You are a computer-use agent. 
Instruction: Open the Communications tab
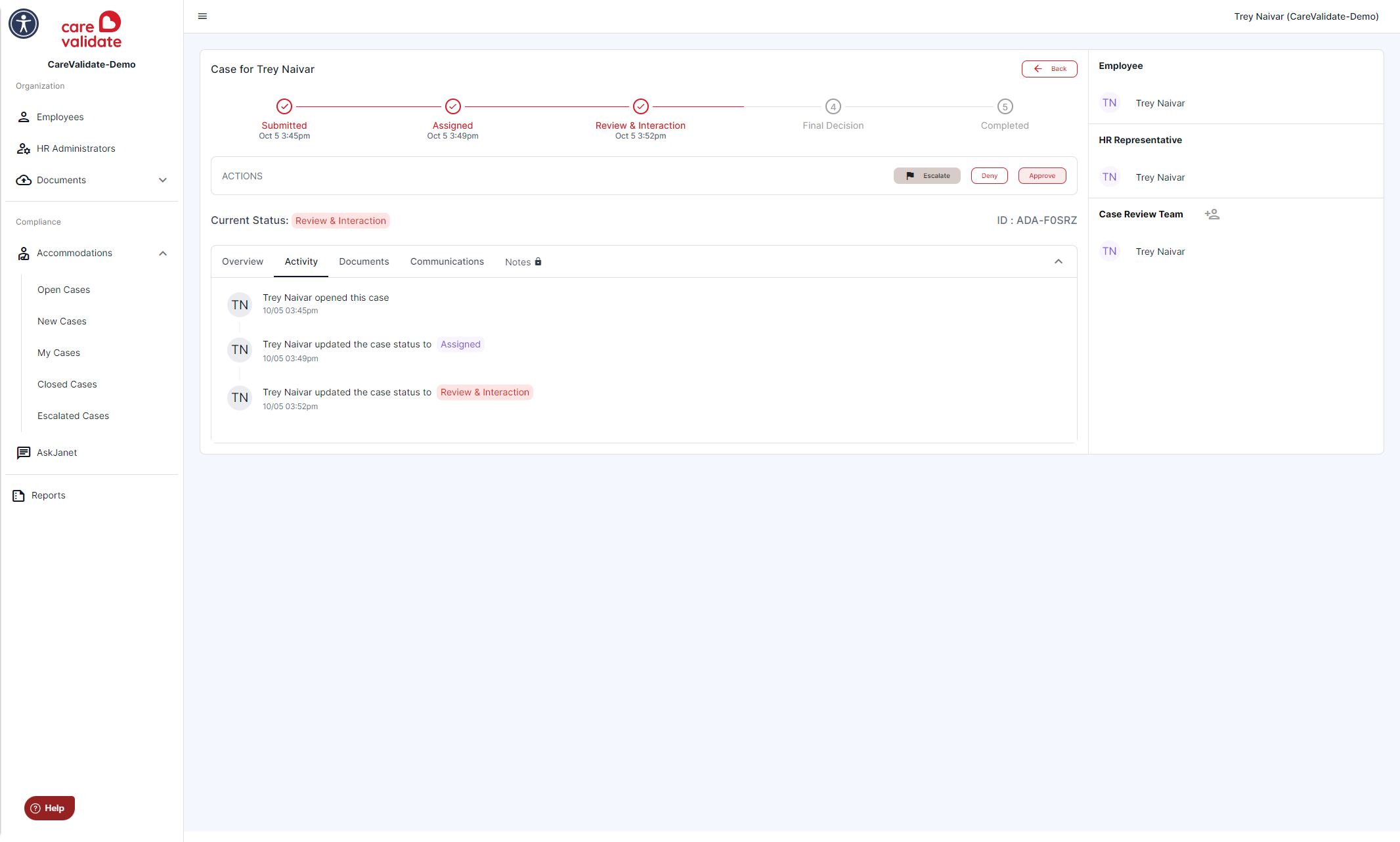click(x=447, y=261)
